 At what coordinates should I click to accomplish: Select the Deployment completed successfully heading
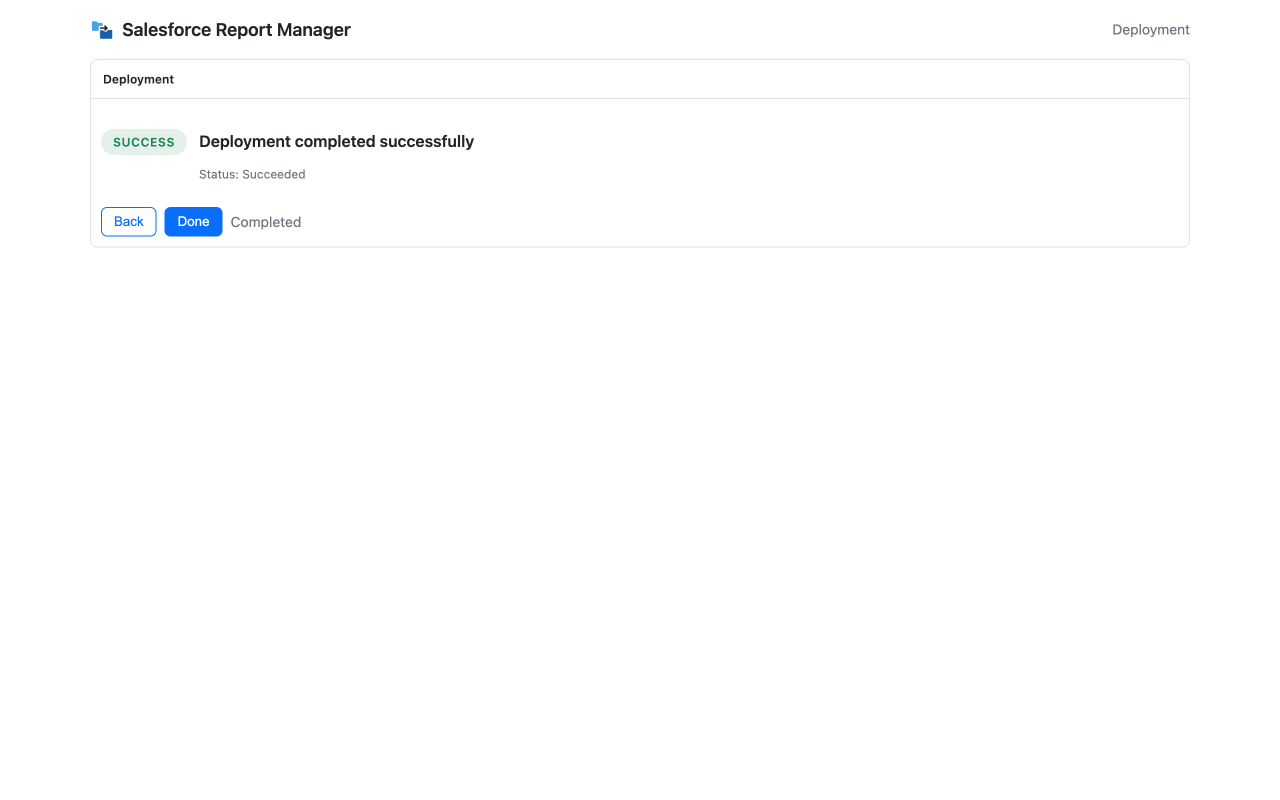point(336,141)
